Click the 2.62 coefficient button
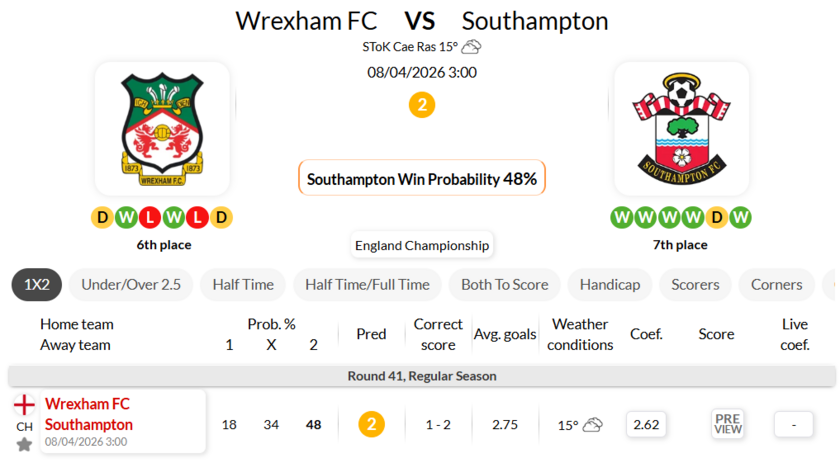This screenshot has height=463, width=840. 646,424
